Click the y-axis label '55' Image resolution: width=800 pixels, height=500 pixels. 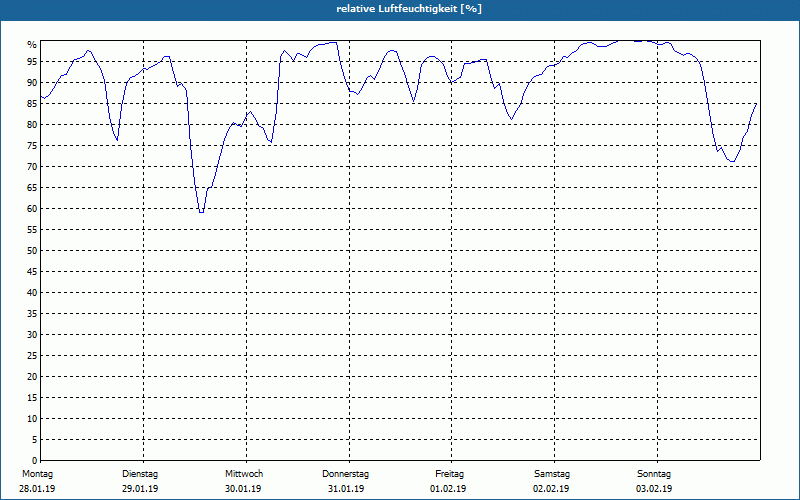click(32, 230)
